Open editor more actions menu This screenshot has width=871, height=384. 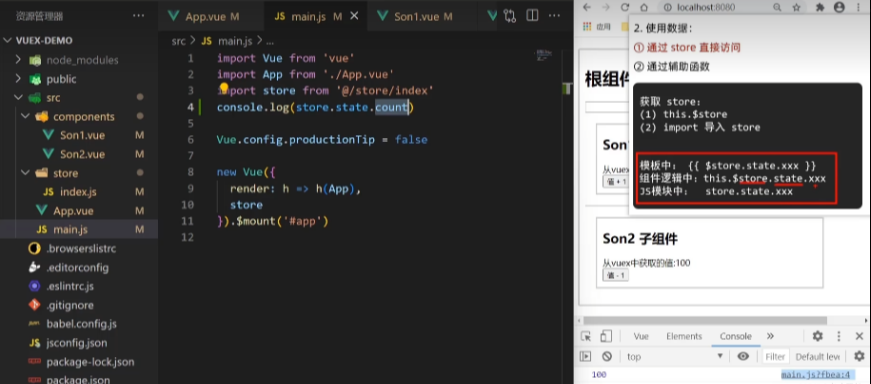pos(554,16)
